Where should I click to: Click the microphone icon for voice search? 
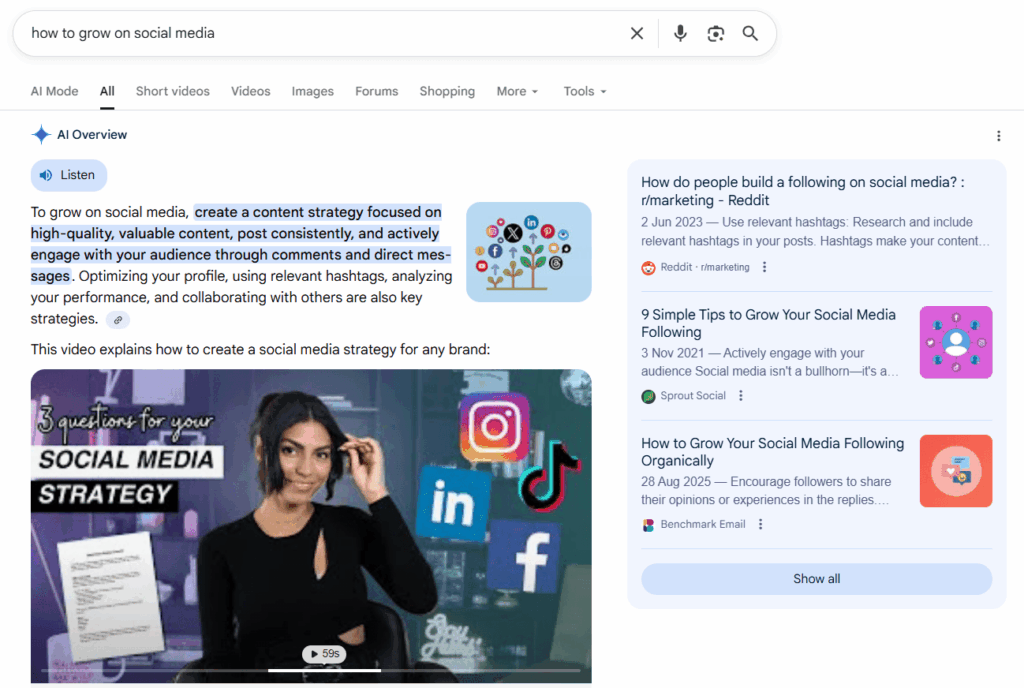680,33
